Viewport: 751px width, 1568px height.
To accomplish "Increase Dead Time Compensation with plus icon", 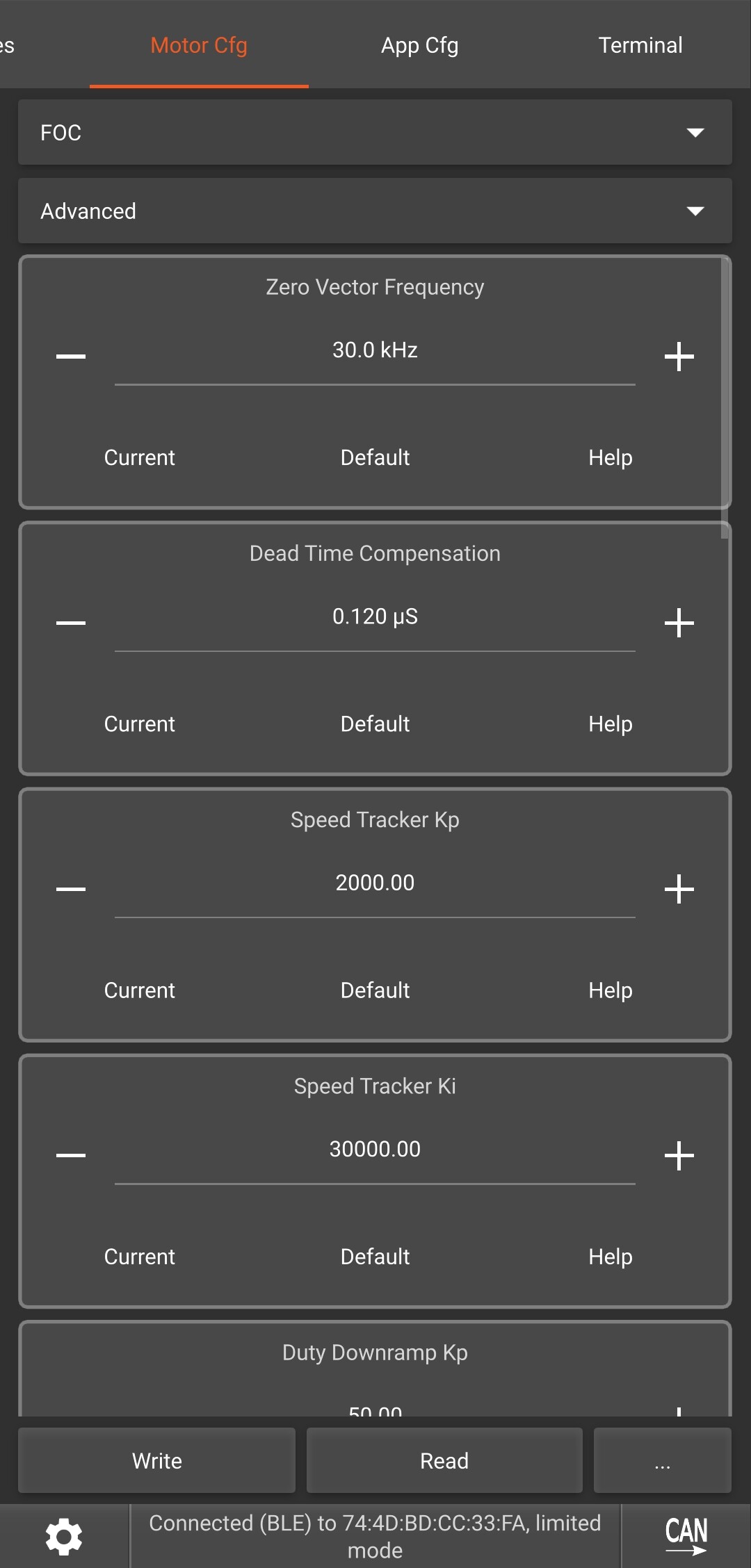I will click(679, 623).
